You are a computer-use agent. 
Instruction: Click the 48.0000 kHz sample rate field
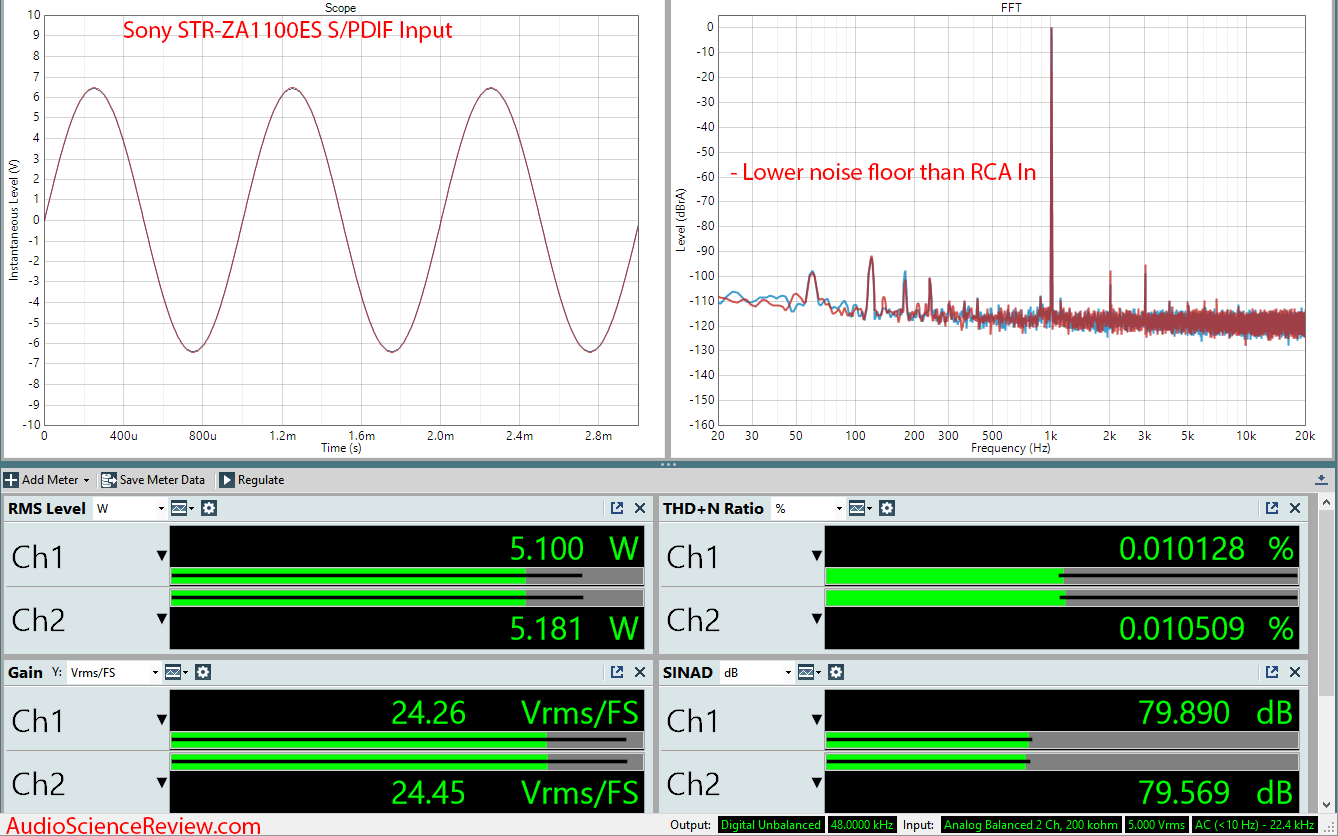[x=861, y=825]
